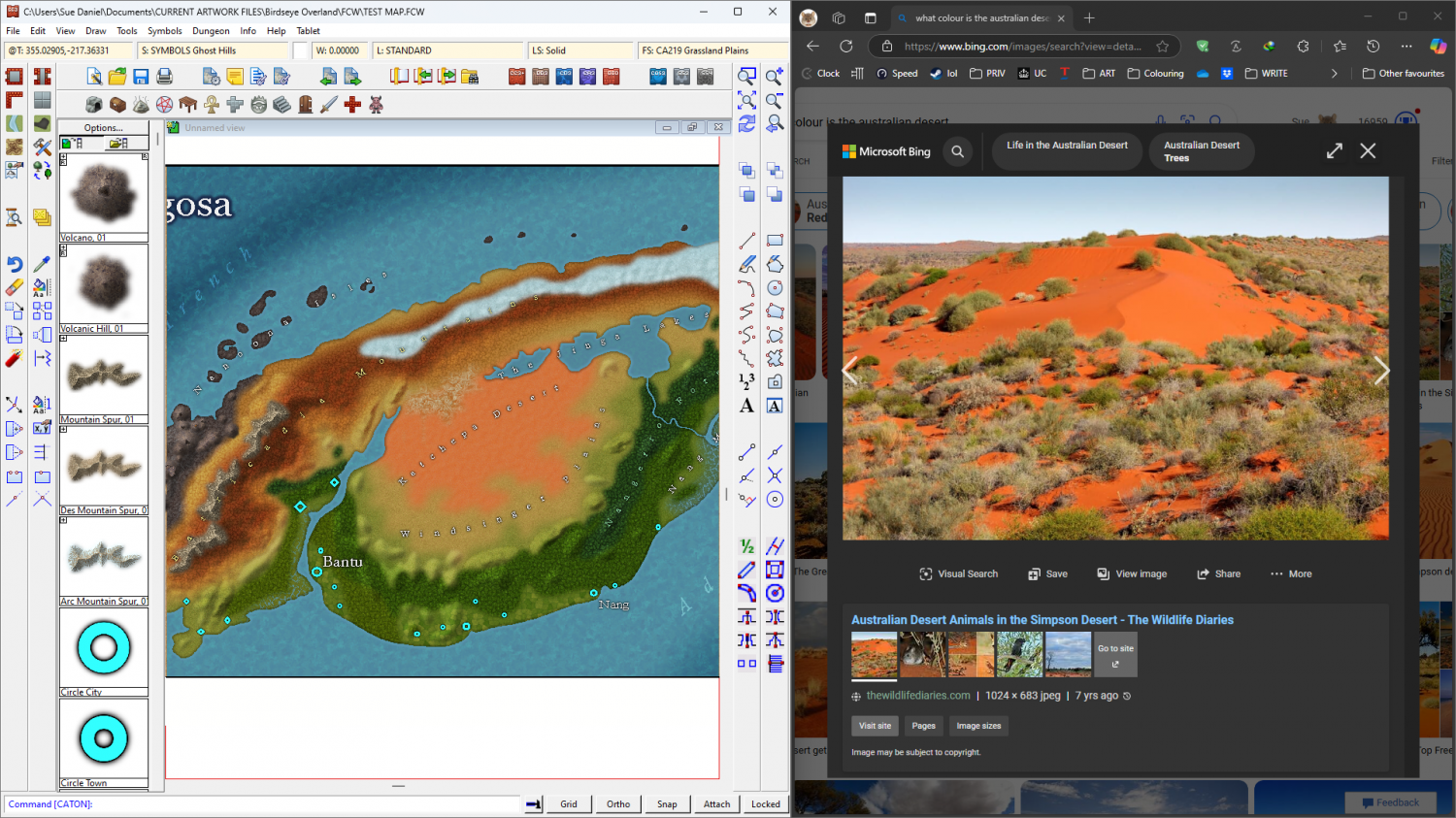Toggle the Locked button
Image resolution: width=1456 pixels, height=818 pixels.
(766, 803)
